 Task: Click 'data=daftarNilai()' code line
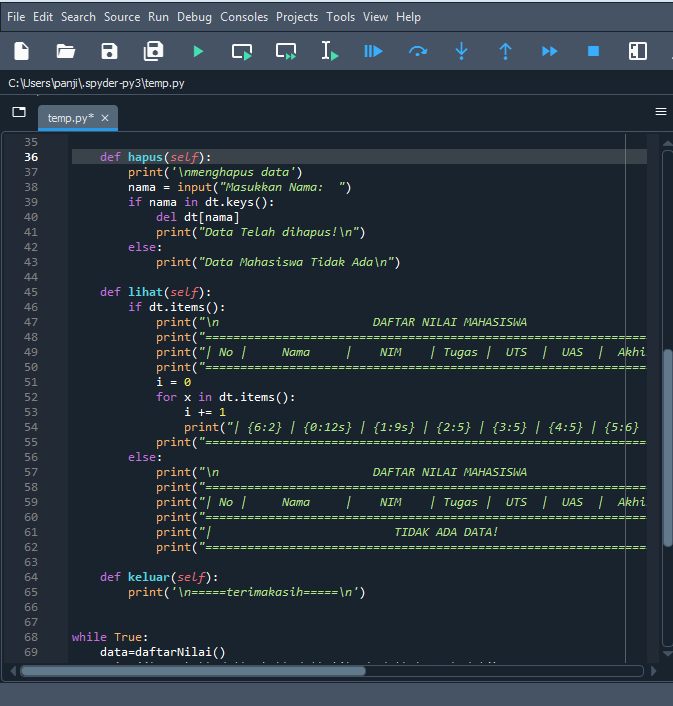coord(163,652)
